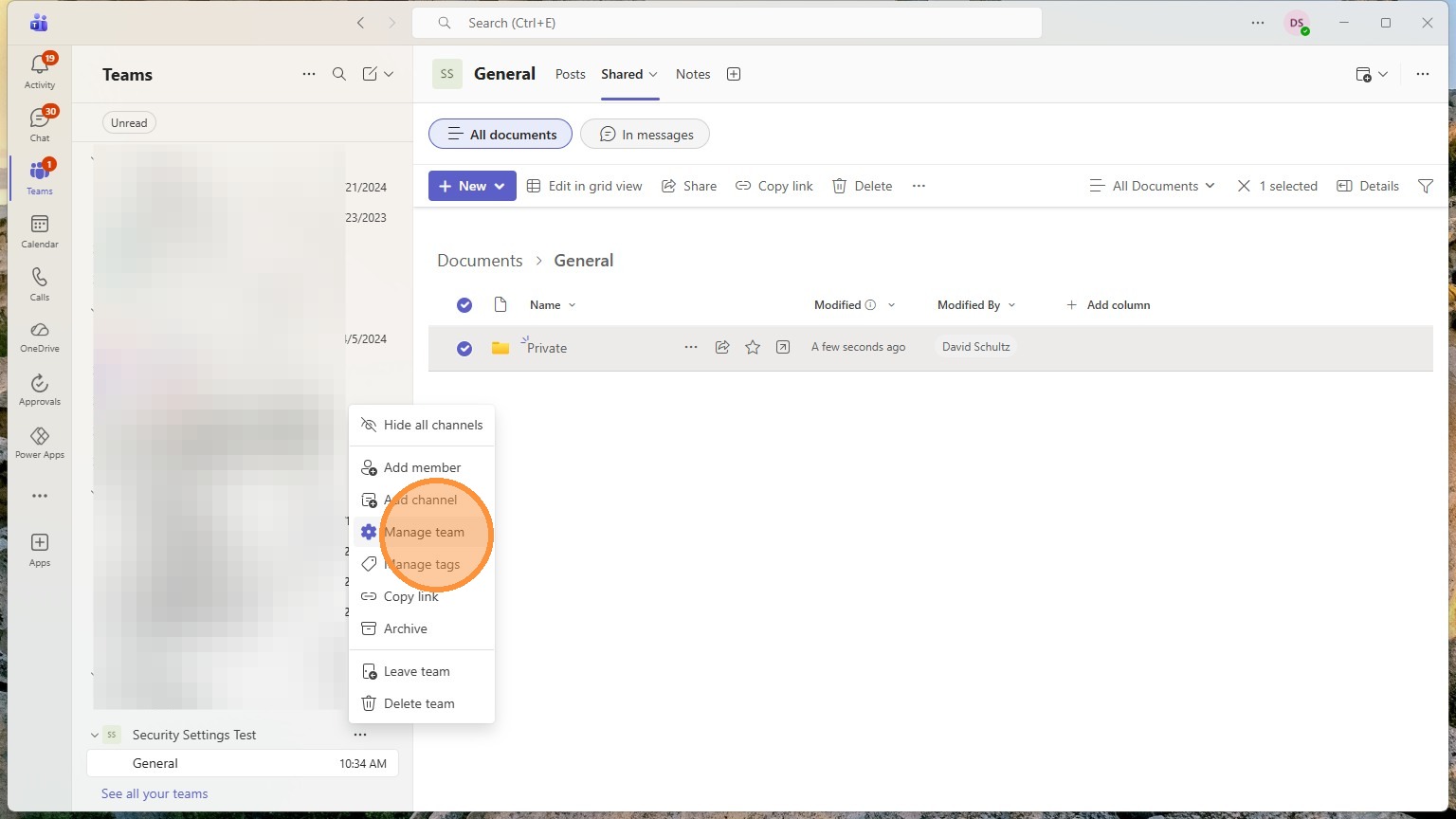The width and height of the screenshot is (1456, 819).
Task: Click the back navigation arrow
Action: coord(360,23)
